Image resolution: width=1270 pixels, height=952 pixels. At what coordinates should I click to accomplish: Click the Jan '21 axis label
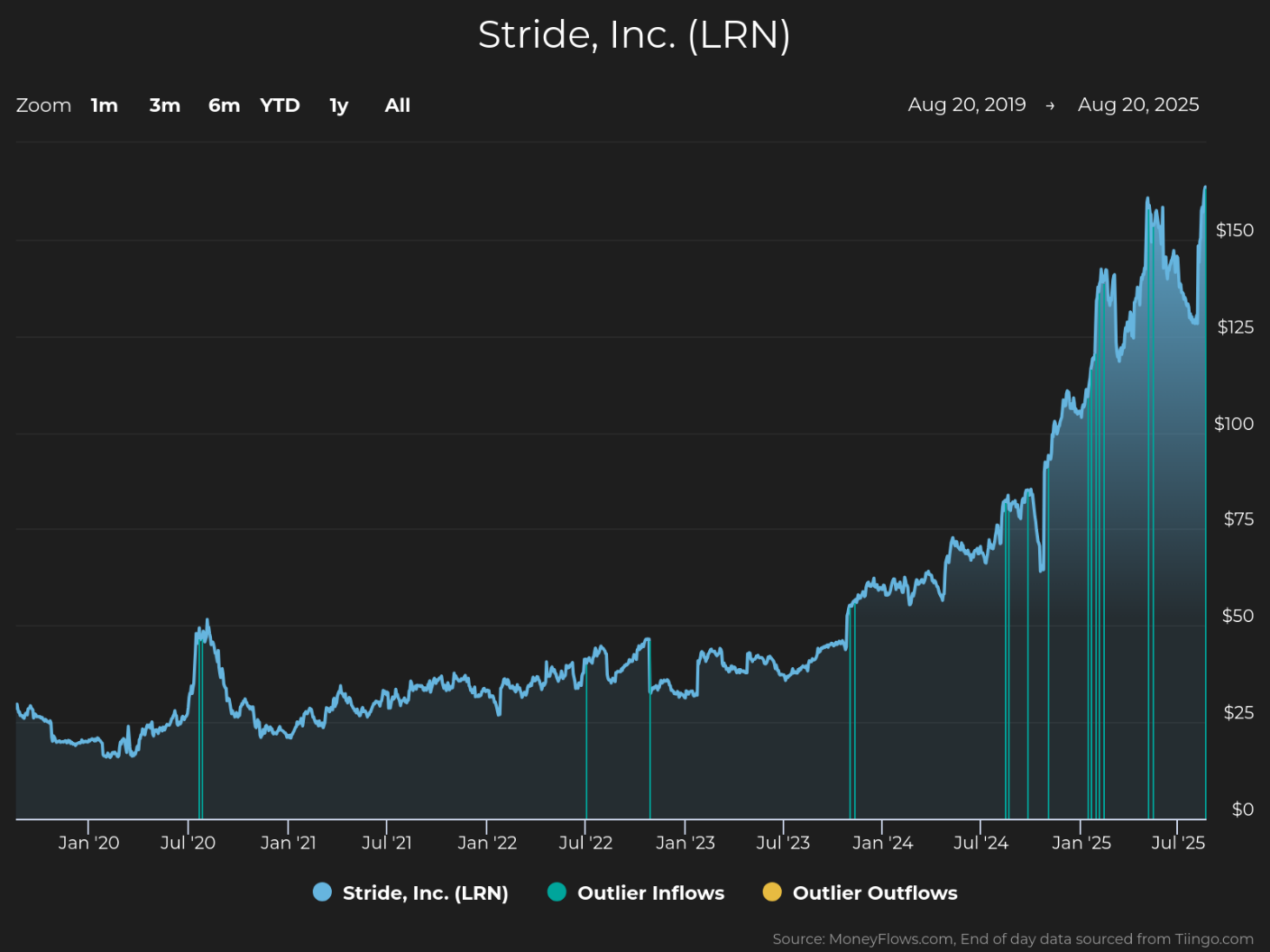coord(289,843)
